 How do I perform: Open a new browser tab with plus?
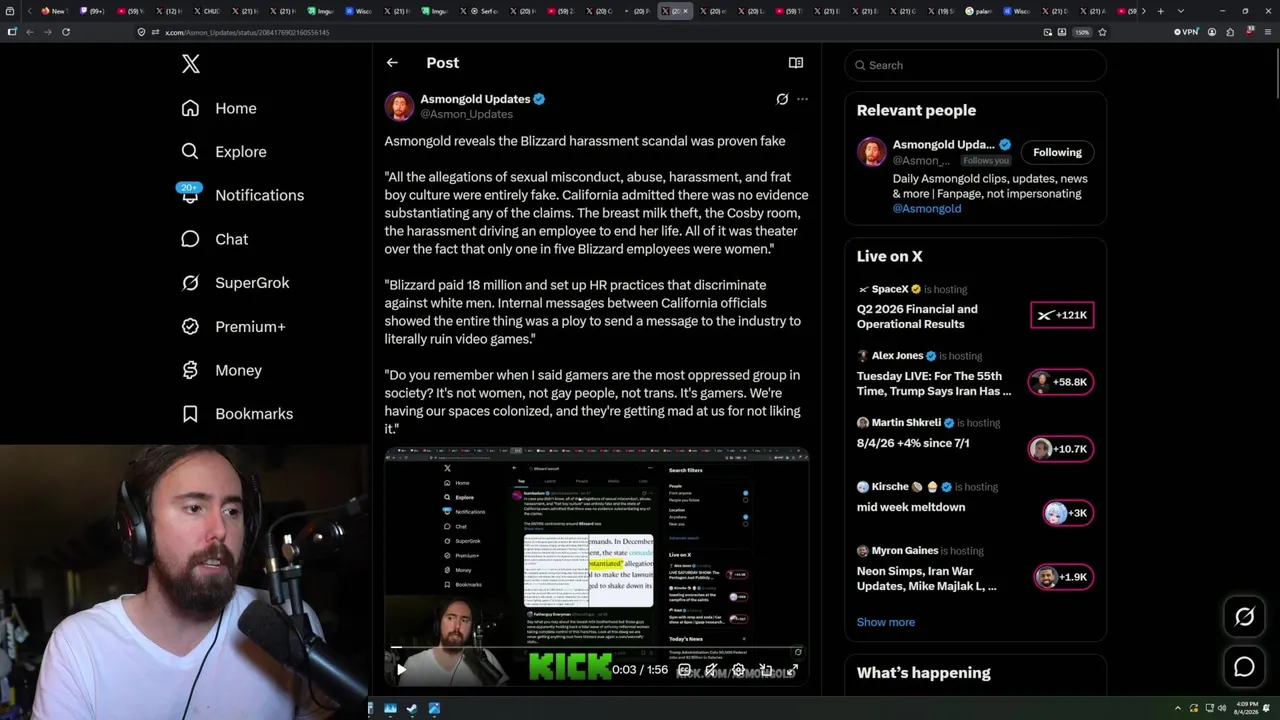[x=1160, y=11]
